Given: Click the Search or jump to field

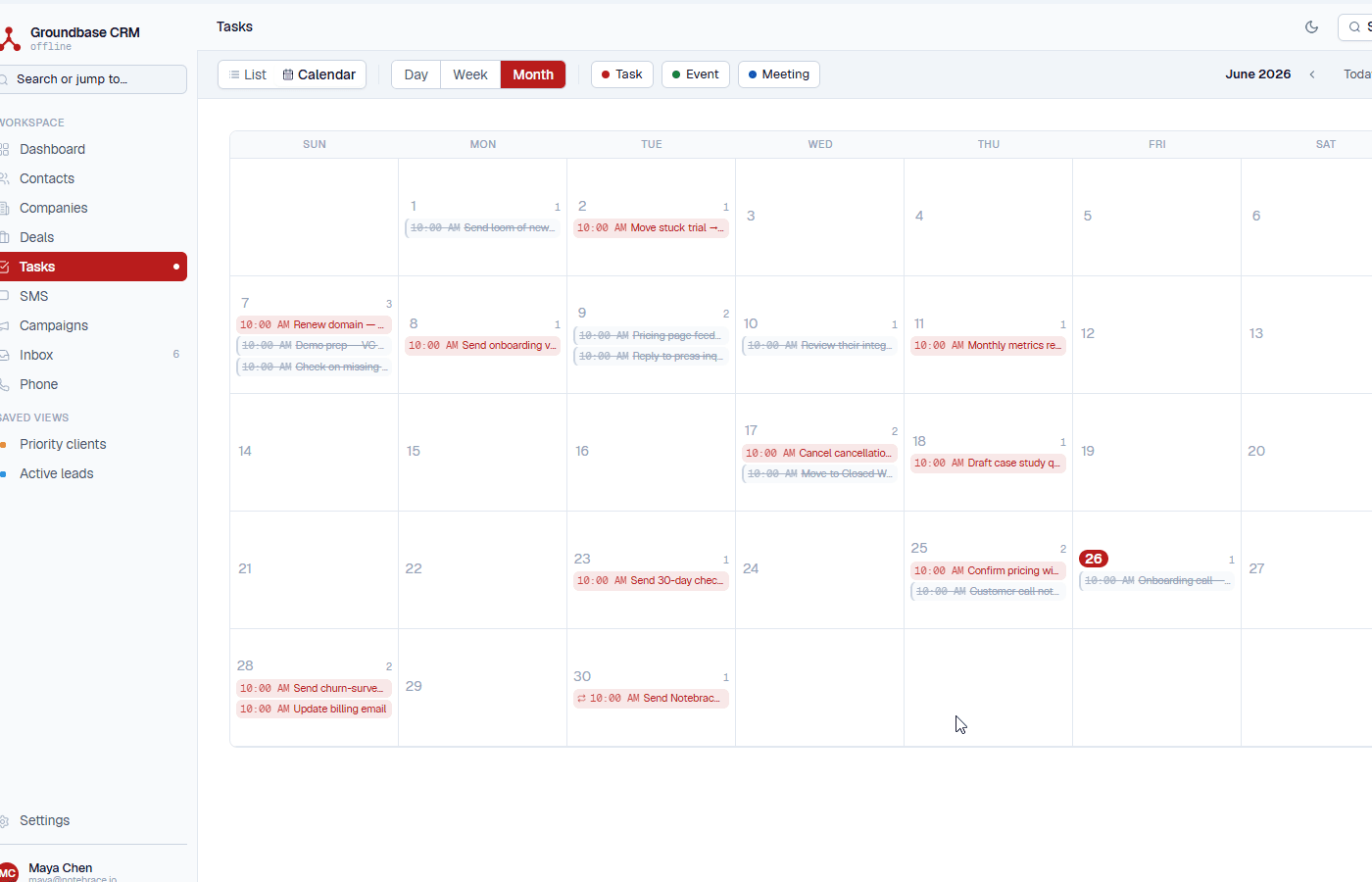Looking at the screenshot, I should (x=93, y=79).
